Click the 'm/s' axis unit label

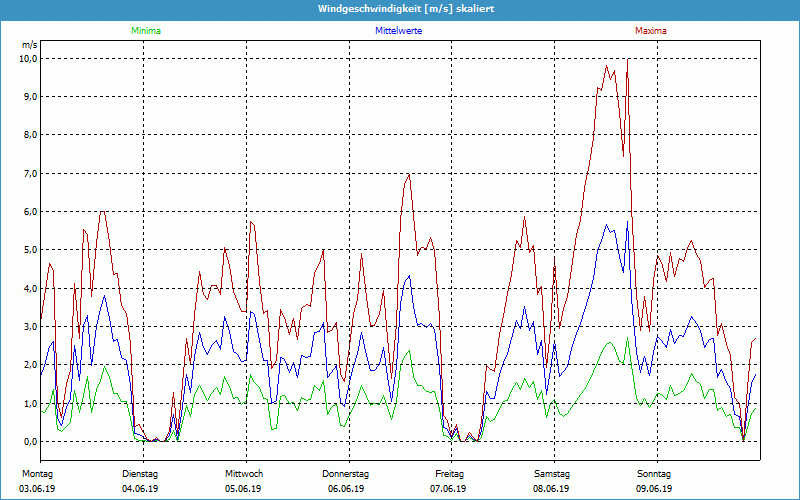30,45
